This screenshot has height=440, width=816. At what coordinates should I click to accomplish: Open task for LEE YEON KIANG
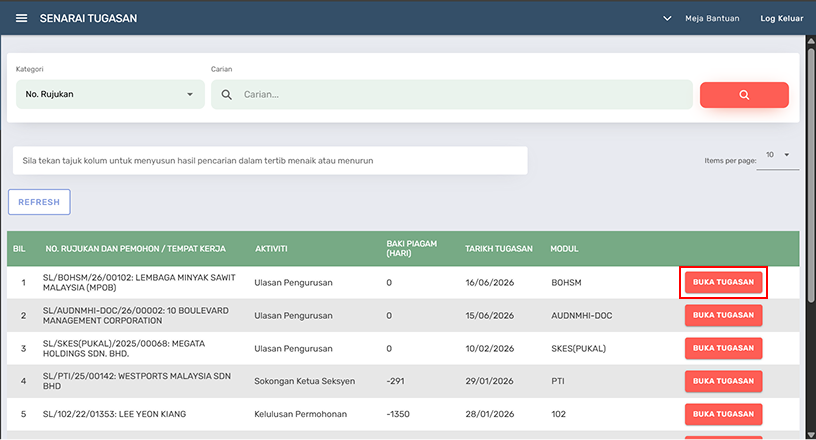723,414
